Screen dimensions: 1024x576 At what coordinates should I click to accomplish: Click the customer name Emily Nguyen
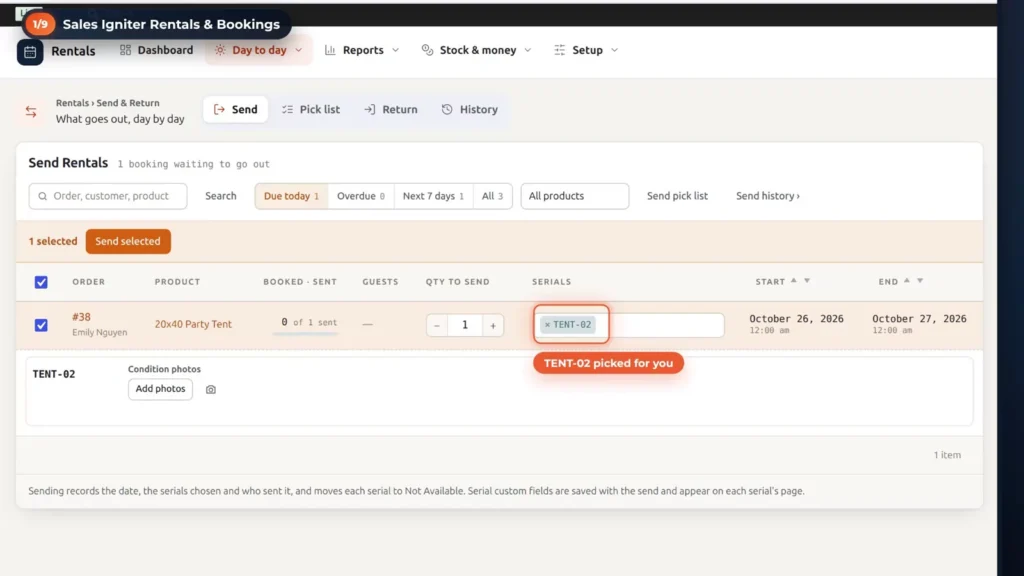[x=99, y=332]
